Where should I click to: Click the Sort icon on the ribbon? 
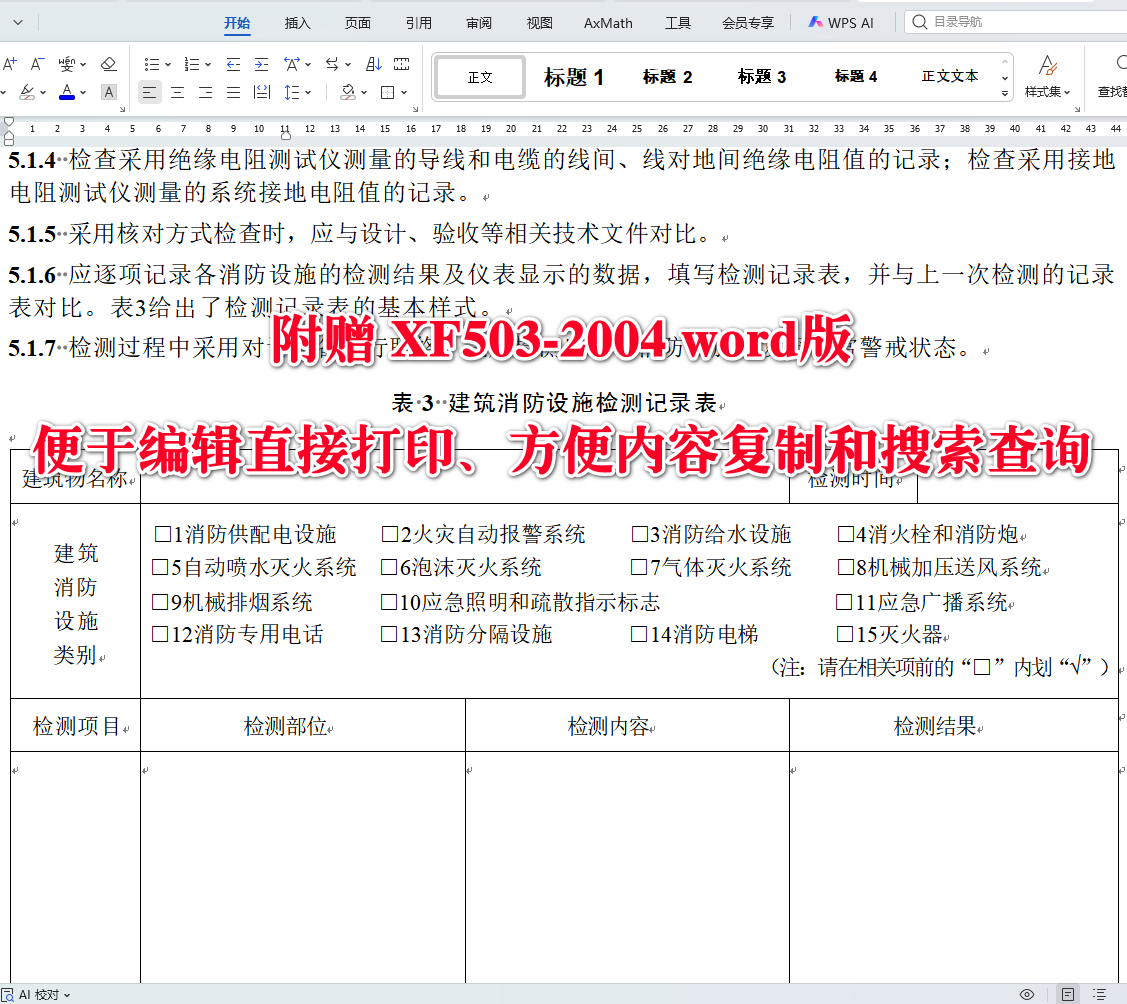click(x=373, y=64)
